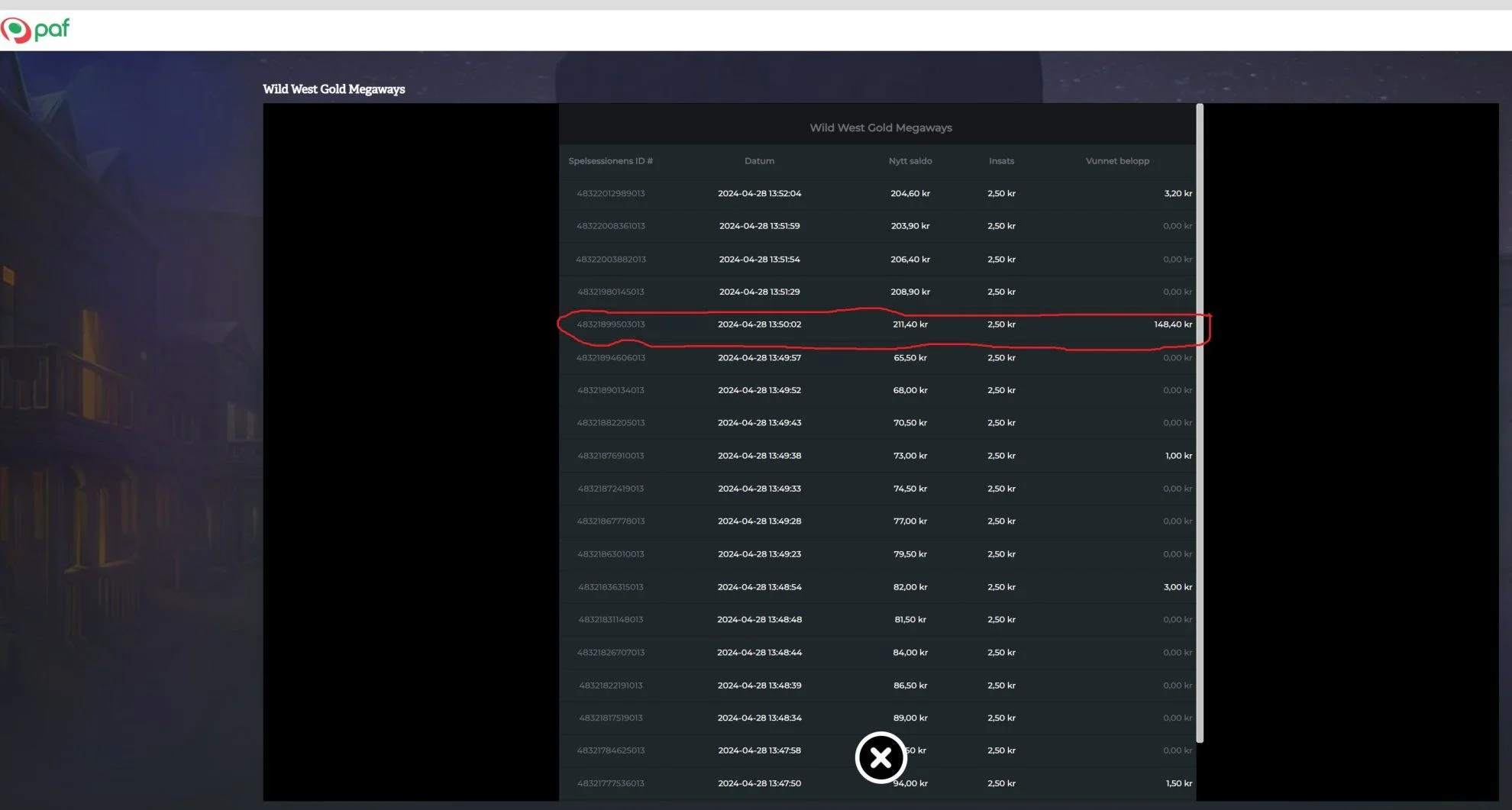Select session ID 48321980145013
The width and height of the screenshot is (1512, 810).
click(x=611, y=292)
